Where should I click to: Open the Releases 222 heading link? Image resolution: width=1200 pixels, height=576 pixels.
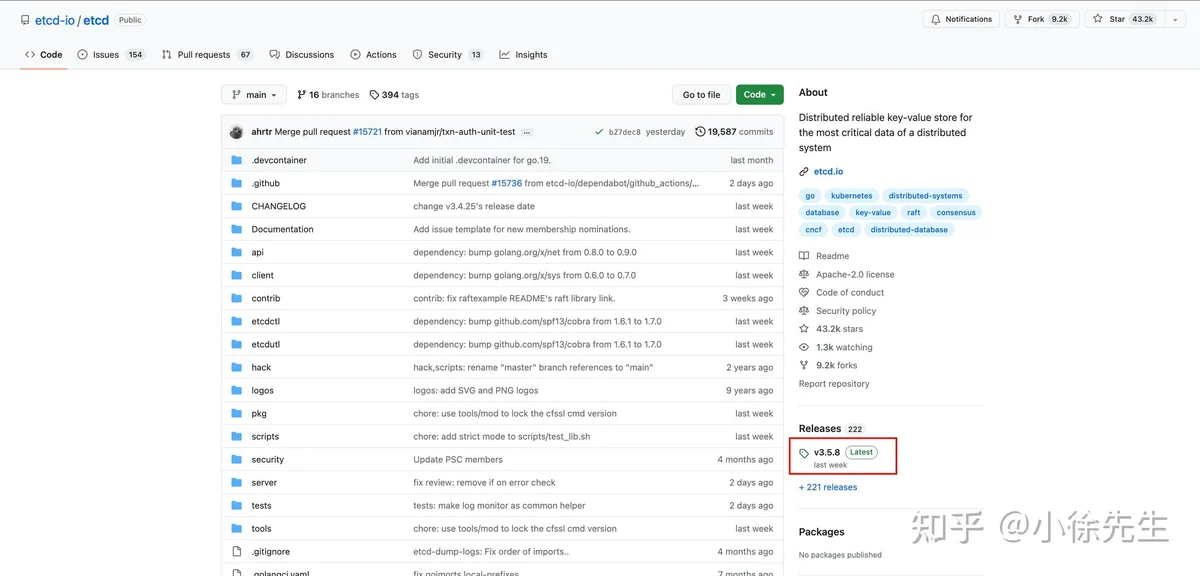(x=831, y=428)
